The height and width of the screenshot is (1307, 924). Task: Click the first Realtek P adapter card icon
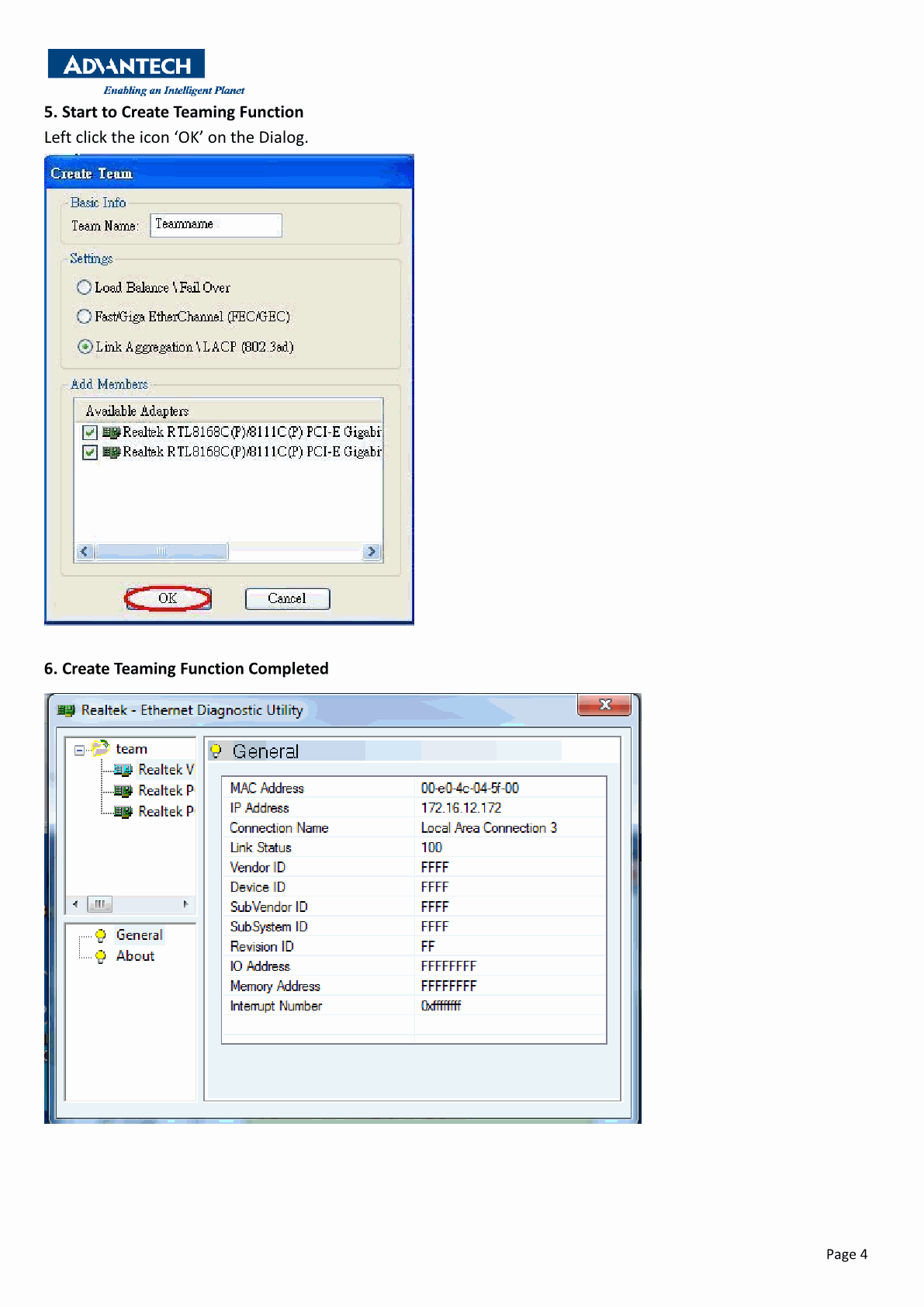click(x=123, y=791)
